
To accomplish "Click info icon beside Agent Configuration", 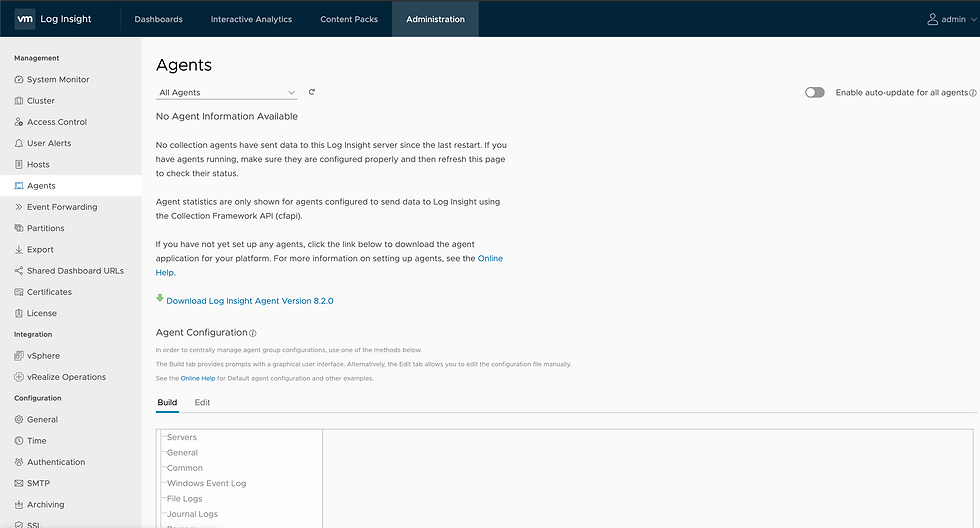I will click(252, 333).
